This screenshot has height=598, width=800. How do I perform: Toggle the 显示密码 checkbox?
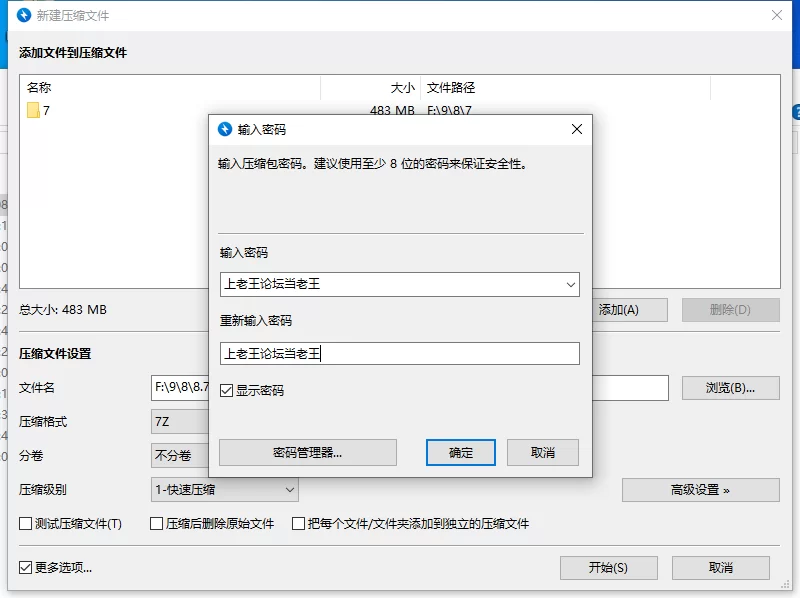click(x=226, y=391)
